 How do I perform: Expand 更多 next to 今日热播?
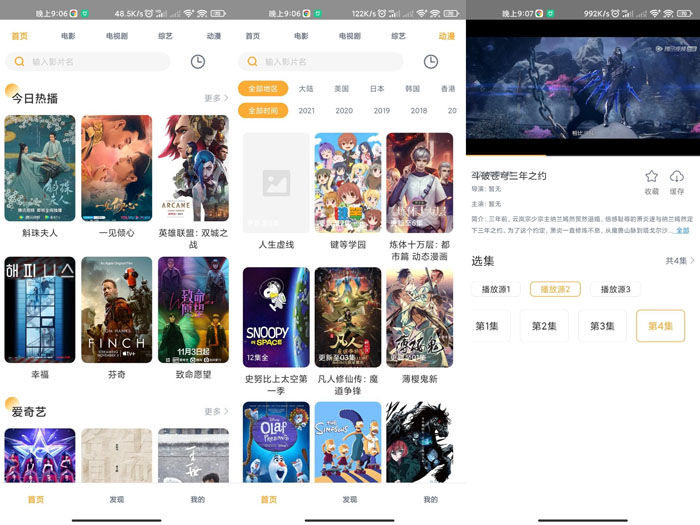[x=216, y=98]
